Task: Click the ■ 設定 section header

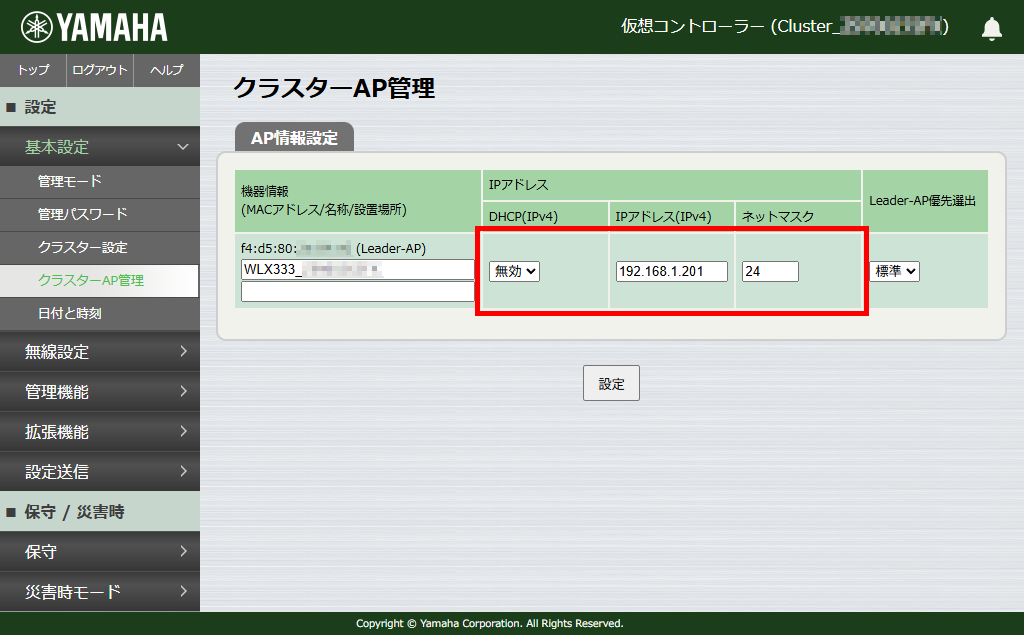Action: tap(100, 107)
